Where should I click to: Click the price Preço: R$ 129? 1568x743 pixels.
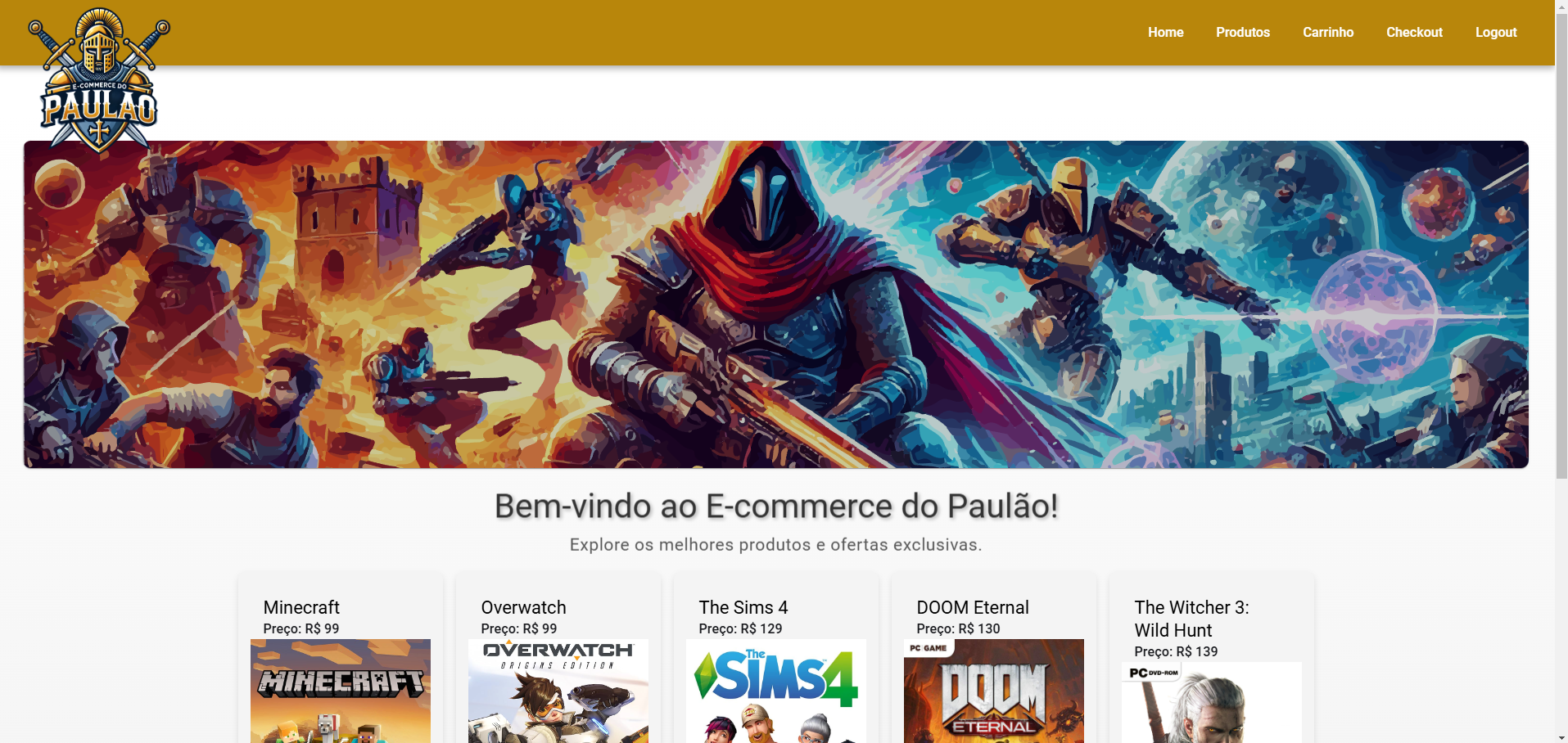coord(740,628)
